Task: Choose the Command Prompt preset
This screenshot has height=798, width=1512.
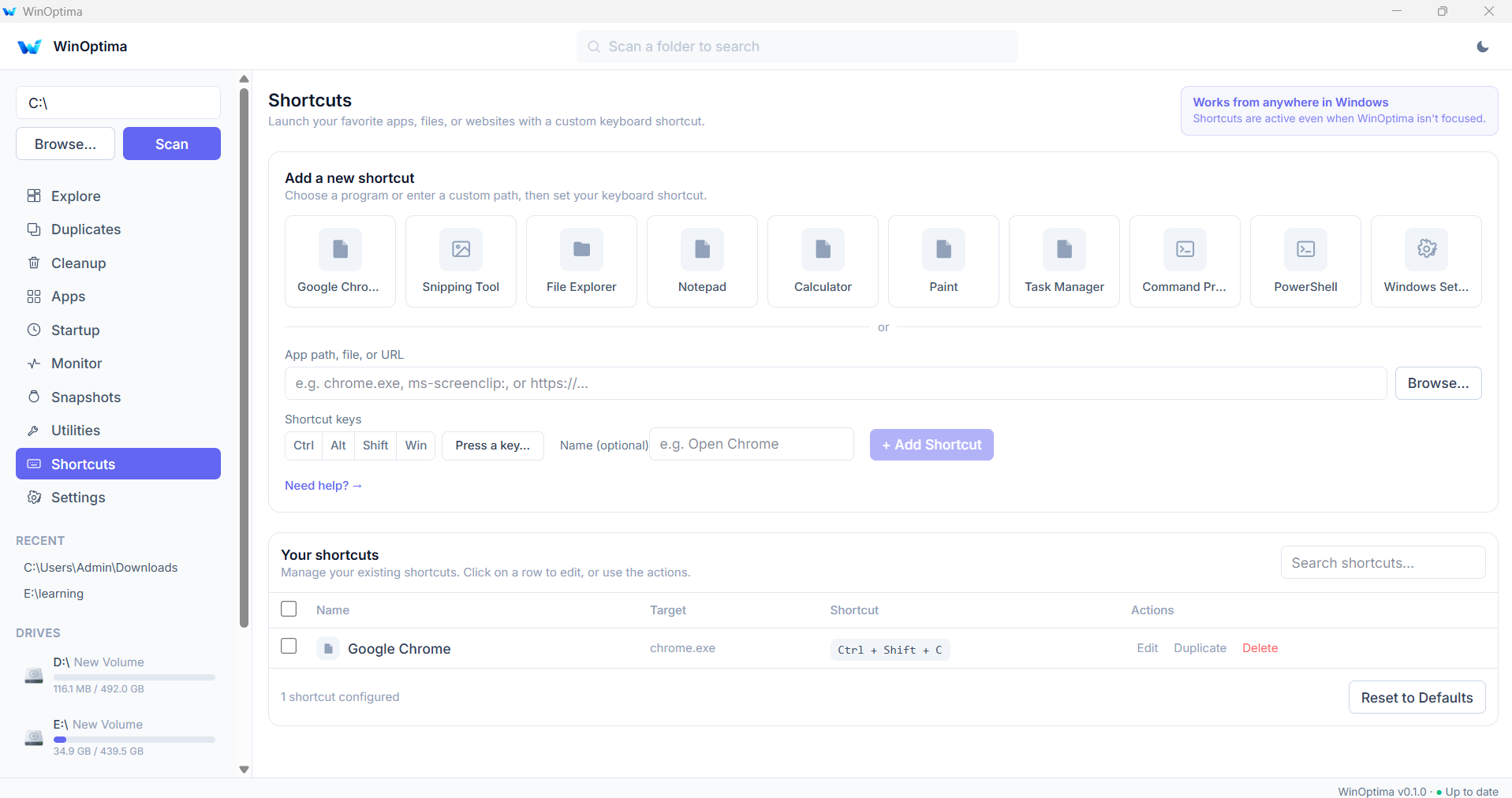Action: pyautogui.click(x=1185, y=261)
